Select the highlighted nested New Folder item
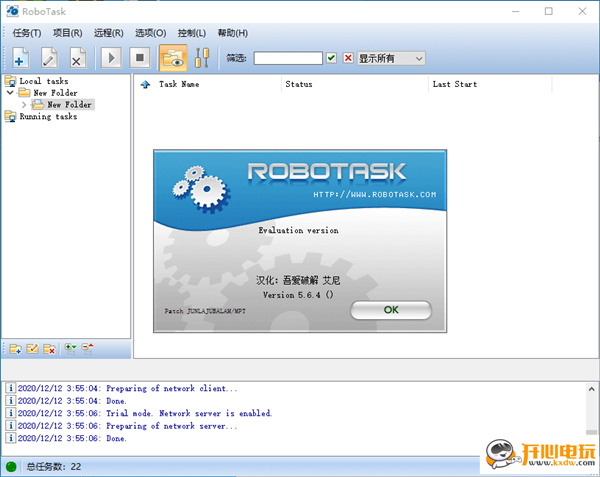600x477 pixels. 69,104
